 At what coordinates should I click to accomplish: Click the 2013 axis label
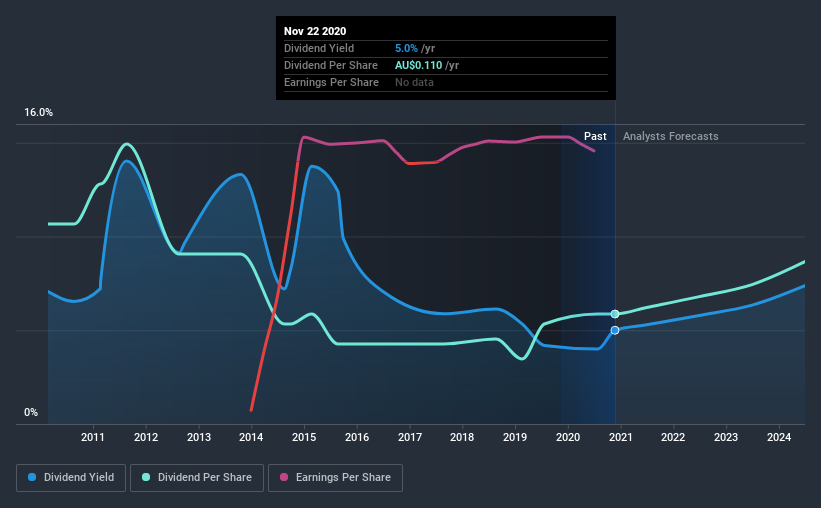click(x=199, y=437)
